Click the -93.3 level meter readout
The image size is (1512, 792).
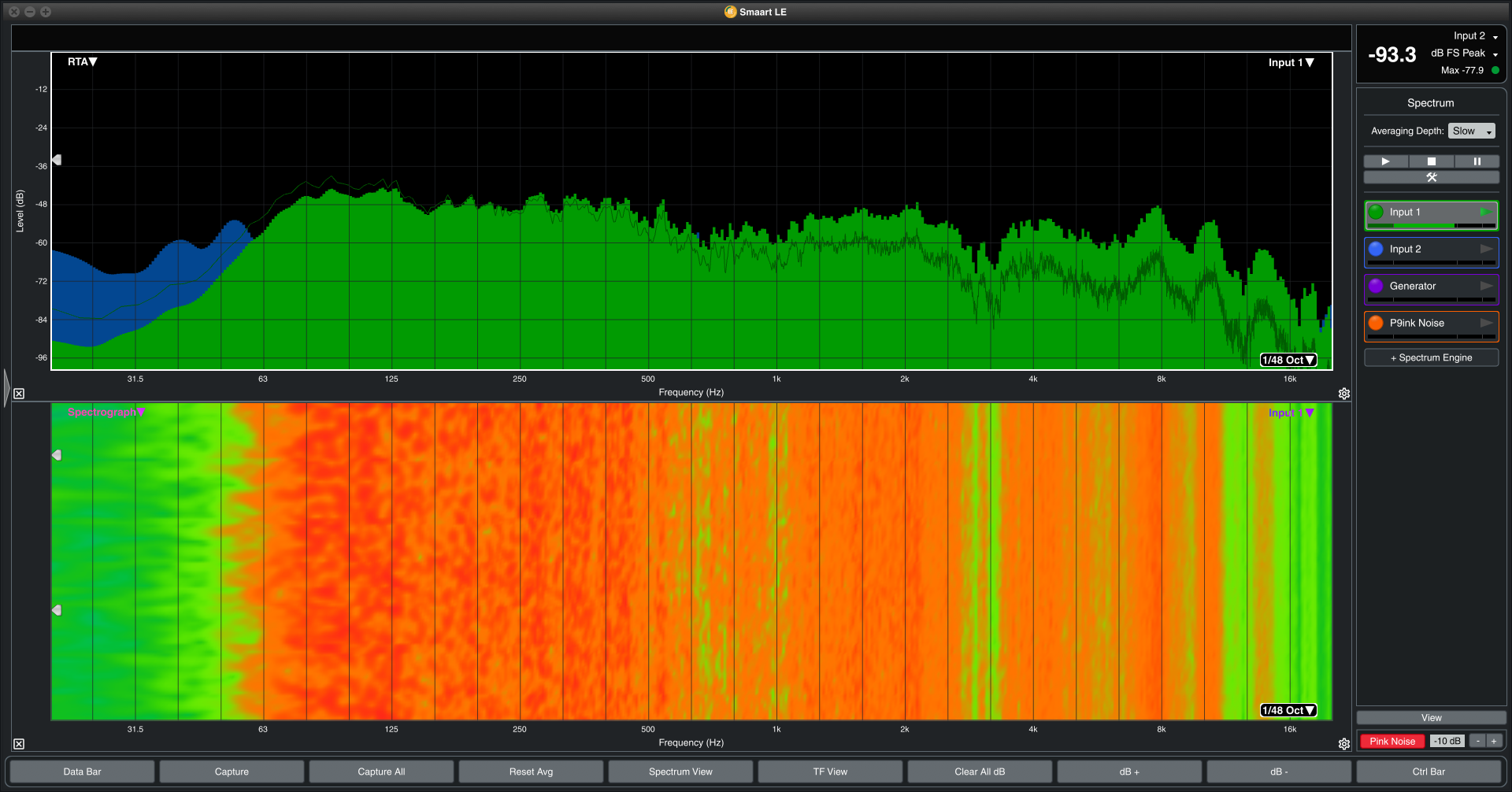[1392, 55]
